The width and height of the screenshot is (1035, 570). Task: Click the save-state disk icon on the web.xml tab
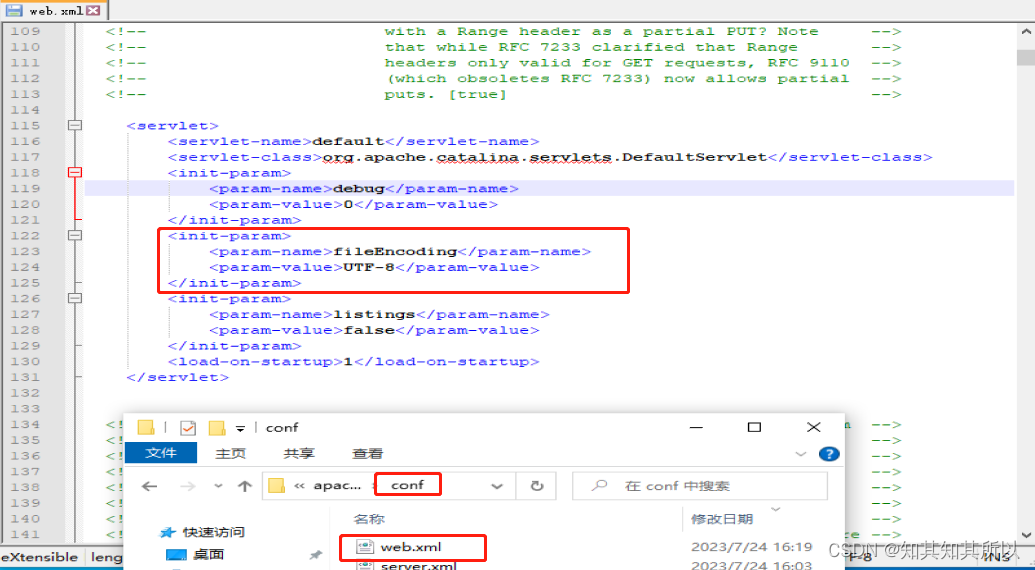(x=14, y=11)
